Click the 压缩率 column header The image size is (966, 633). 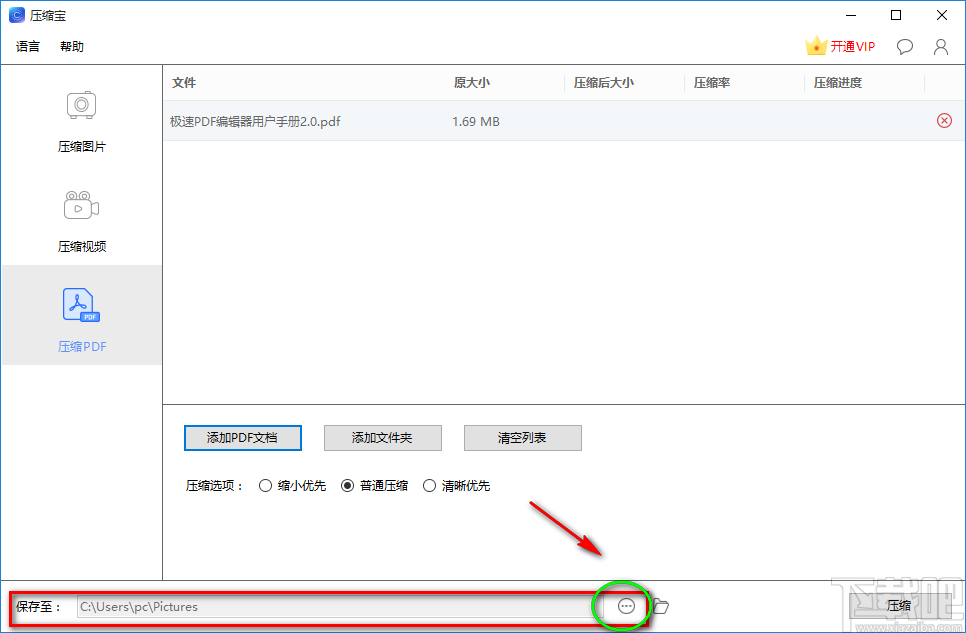pyautogui.click(x=712, y=83)
